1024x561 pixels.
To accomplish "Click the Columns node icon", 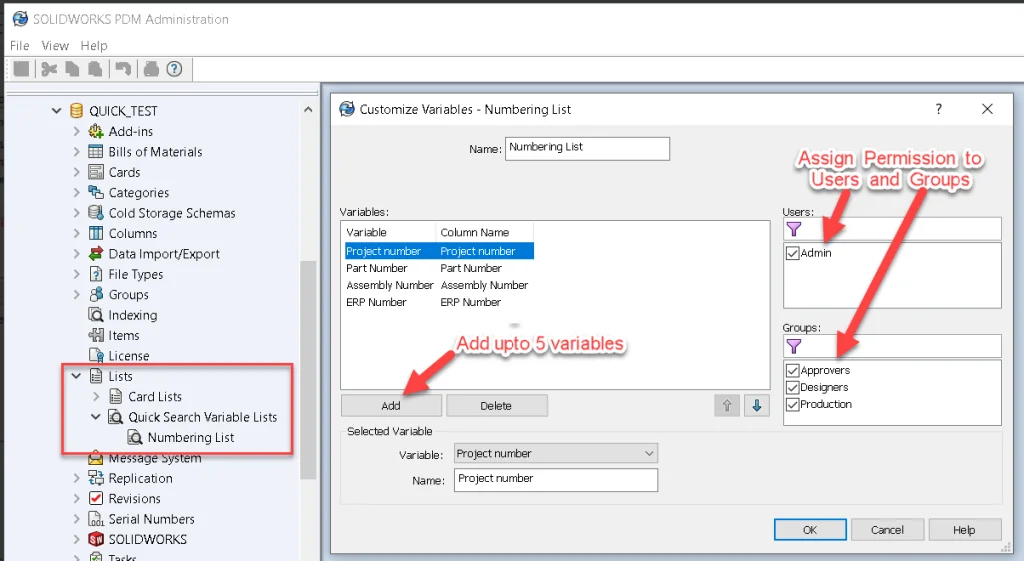I will [95, 233].
